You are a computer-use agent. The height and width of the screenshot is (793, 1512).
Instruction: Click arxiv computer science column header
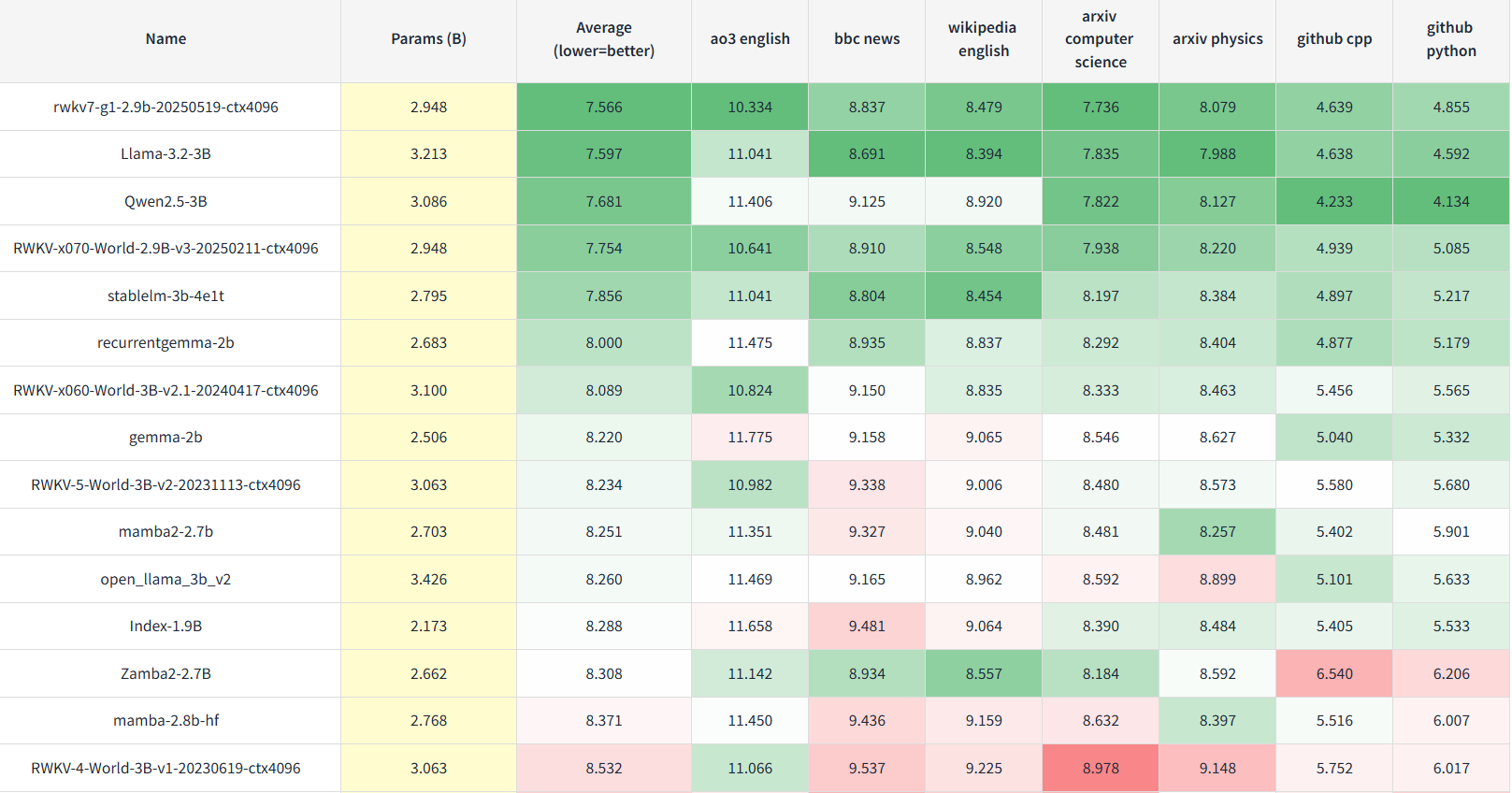pyautogui.click(x=1100, y=39)
